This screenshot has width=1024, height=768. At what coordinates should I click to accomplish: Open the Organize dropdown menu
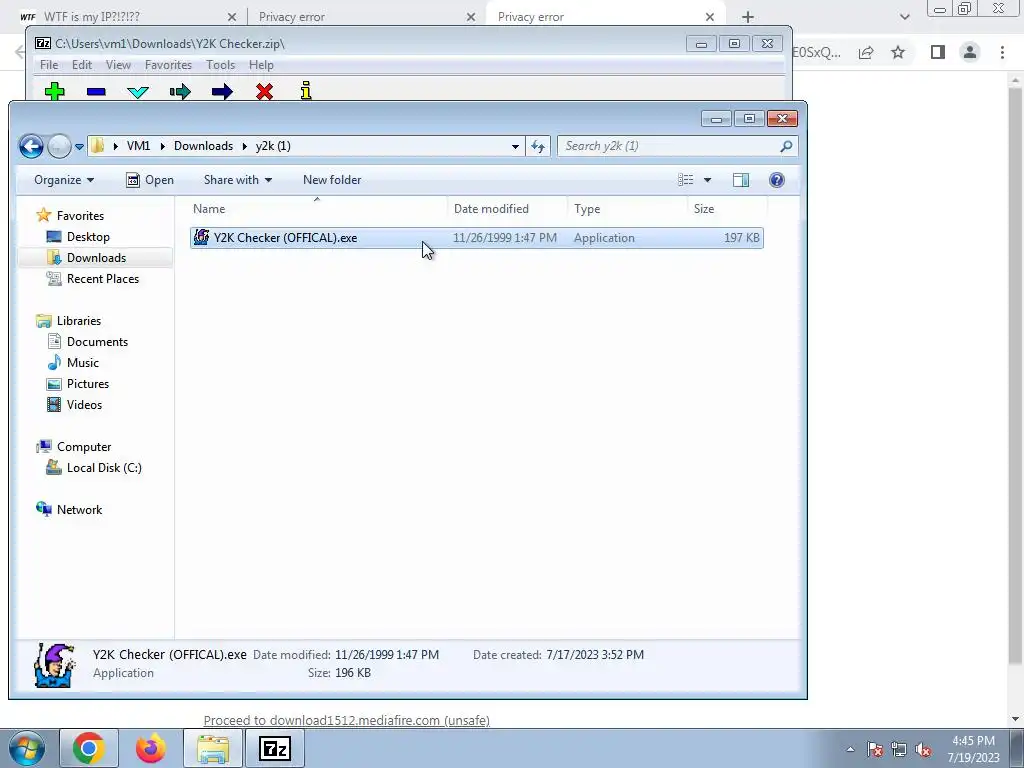click(64, 180)
